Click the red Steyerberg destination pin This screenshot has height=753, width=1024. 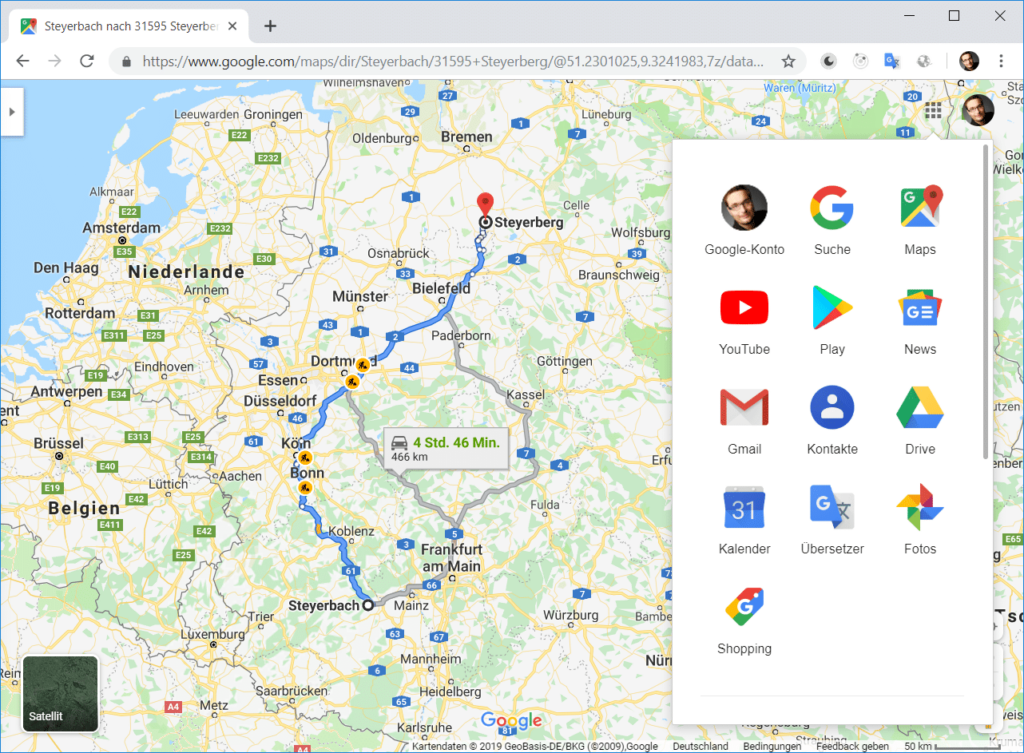[485, 204]
